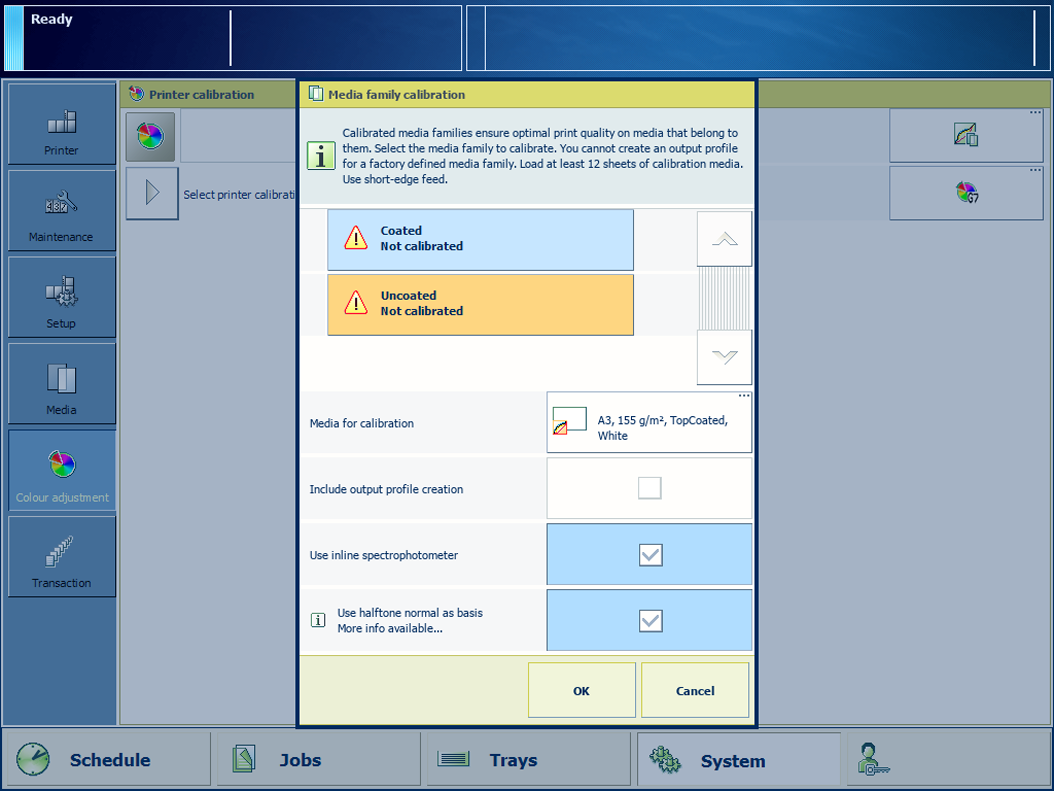Select the Colour adjustment section
The height and width of the screenshot is (791, 1054).
click(x=61, y=471)
